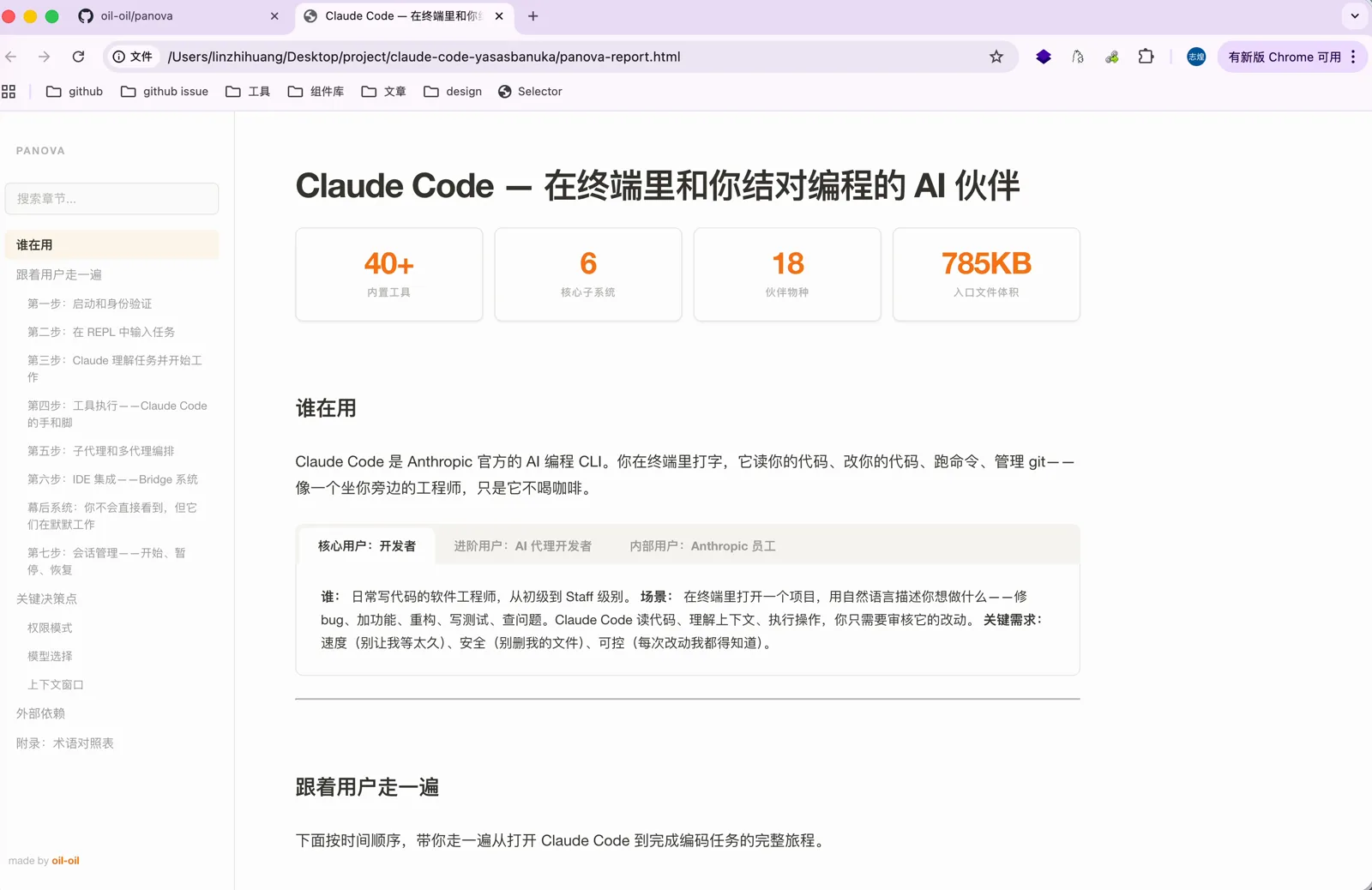Select the 核心用户：开发者 tab
1372x890 pixels.
tap(367, 546)
